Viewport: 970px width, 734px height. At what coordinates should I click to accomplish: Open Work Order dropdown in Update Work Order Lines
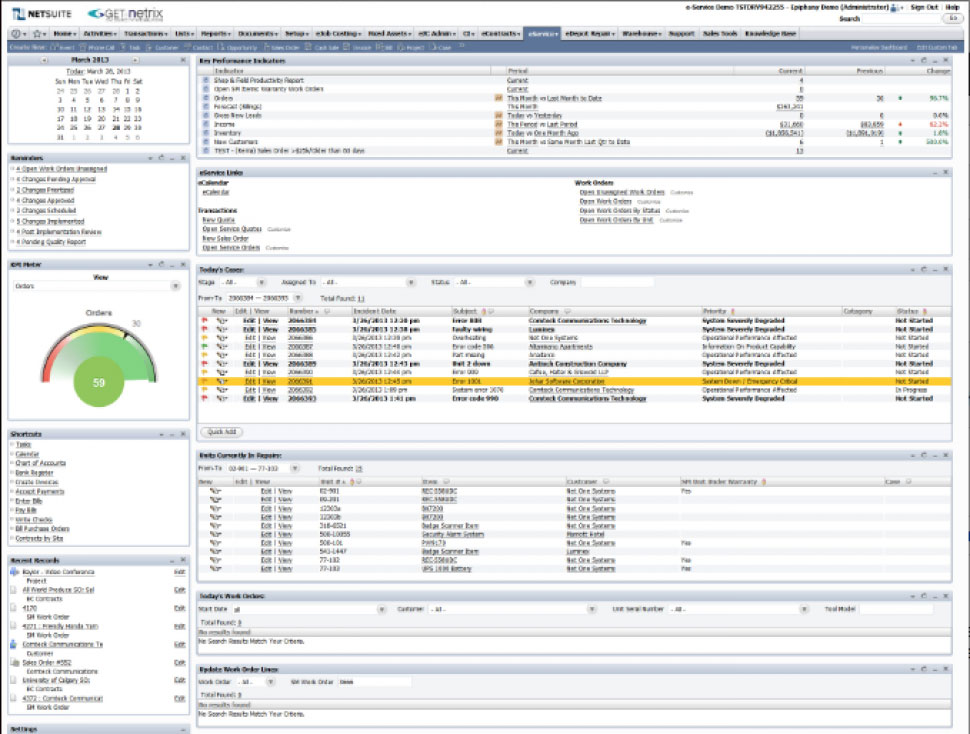pos(270,682)
